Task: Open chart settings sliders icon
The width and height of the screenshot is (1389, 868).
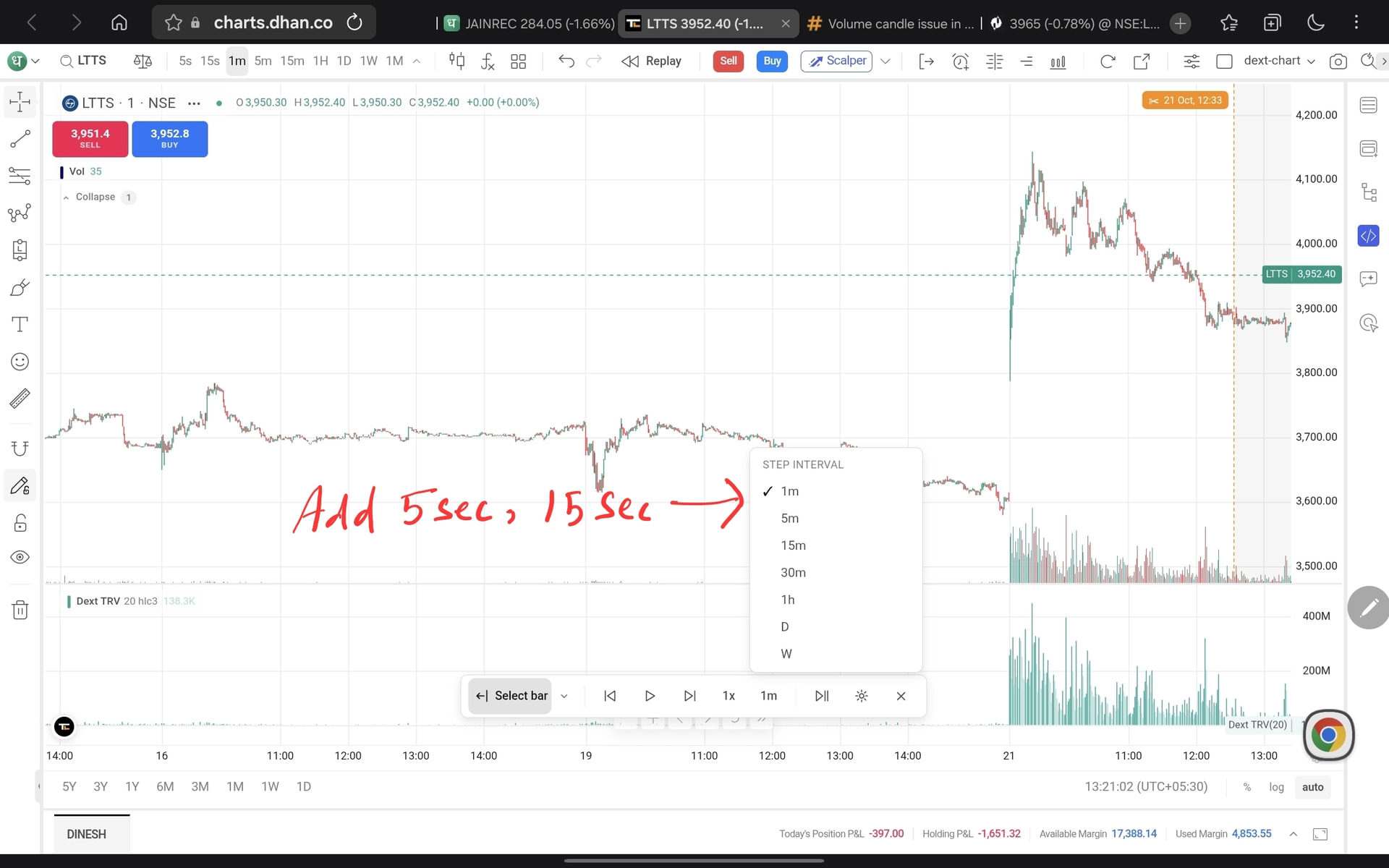Action: pos(1192,61)
